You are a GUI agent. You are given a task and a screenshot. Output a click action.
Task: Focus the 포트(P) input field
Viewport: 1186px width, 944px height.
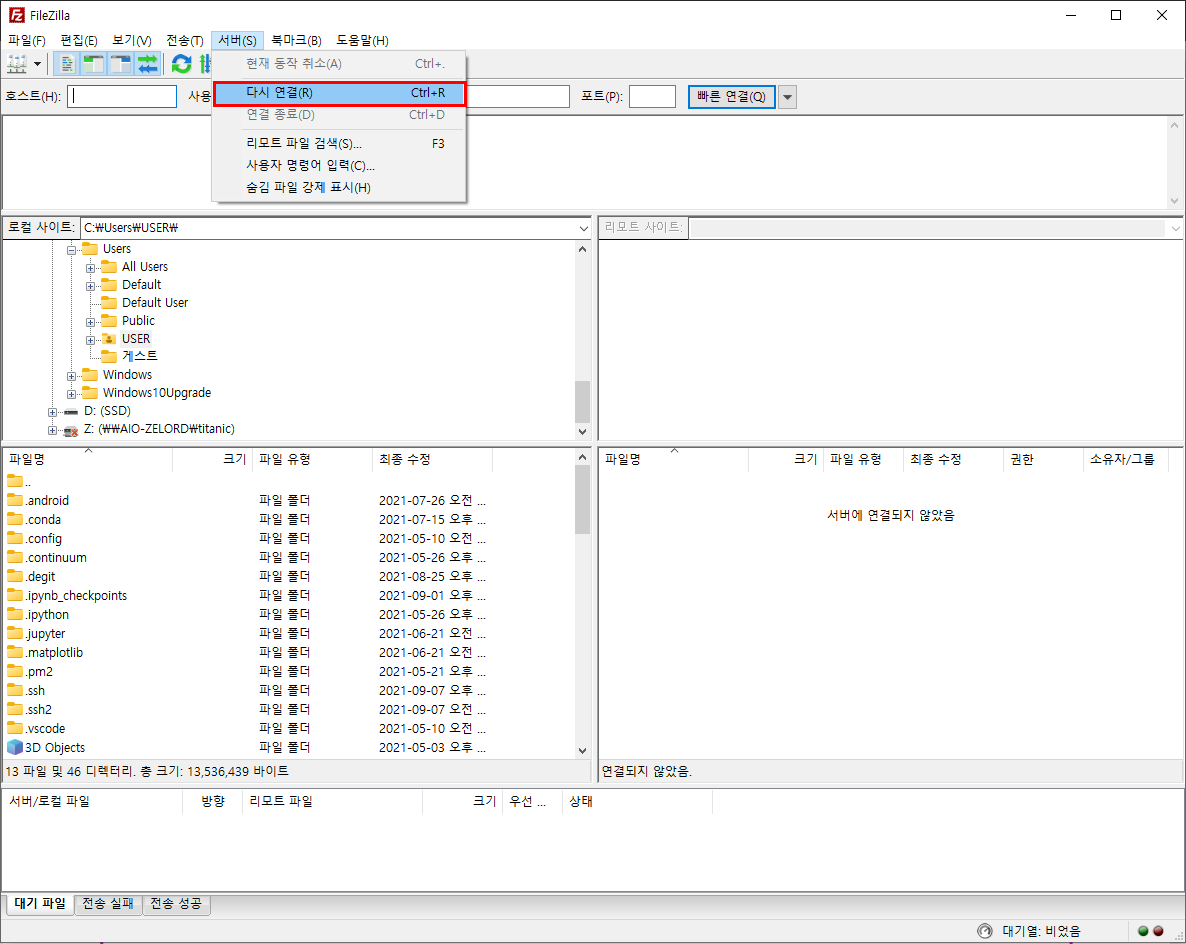(652, 96)
